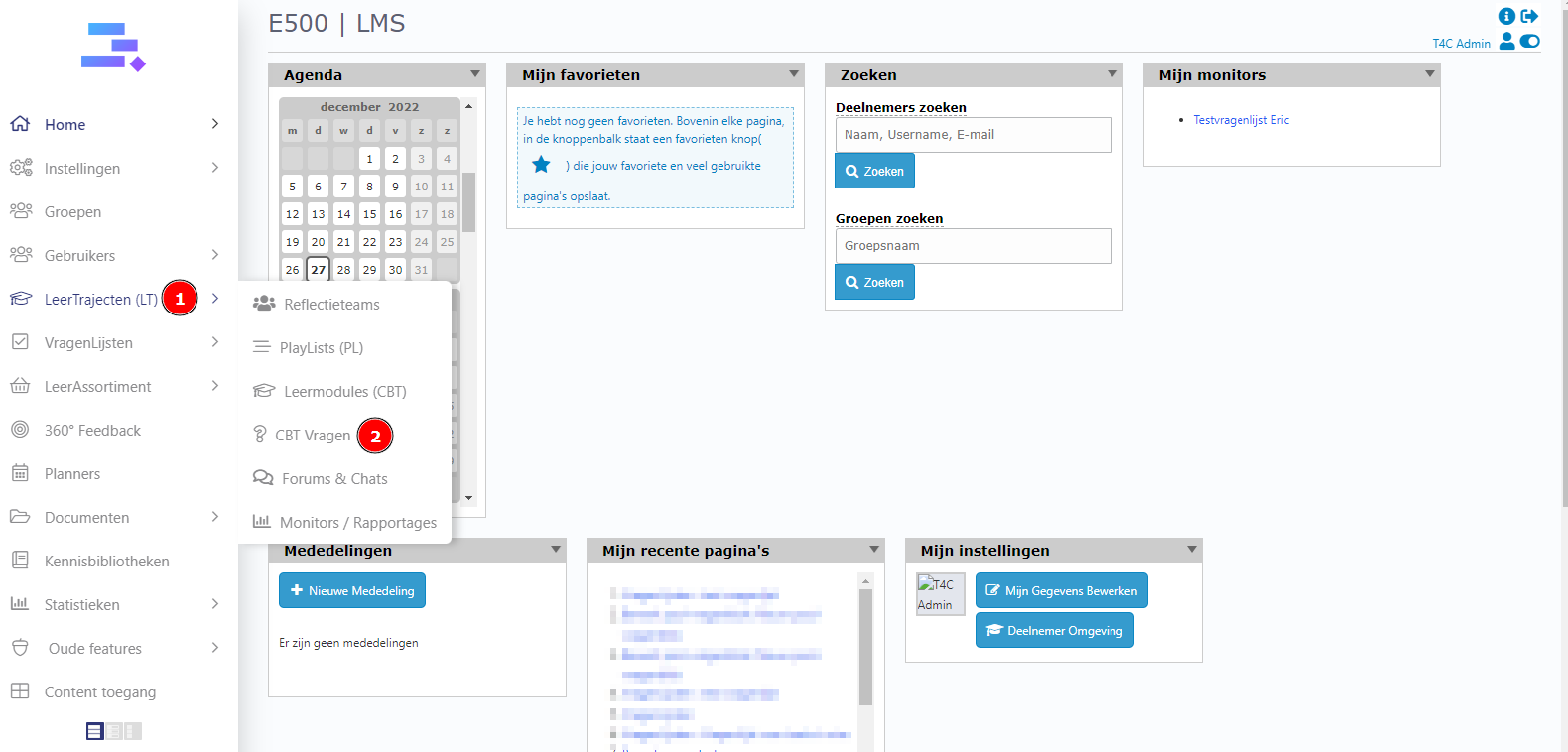Open the T4C Admin user profile icon
The width and height of the screenshot is (1568, 752).
click(x=1507, y=41)
